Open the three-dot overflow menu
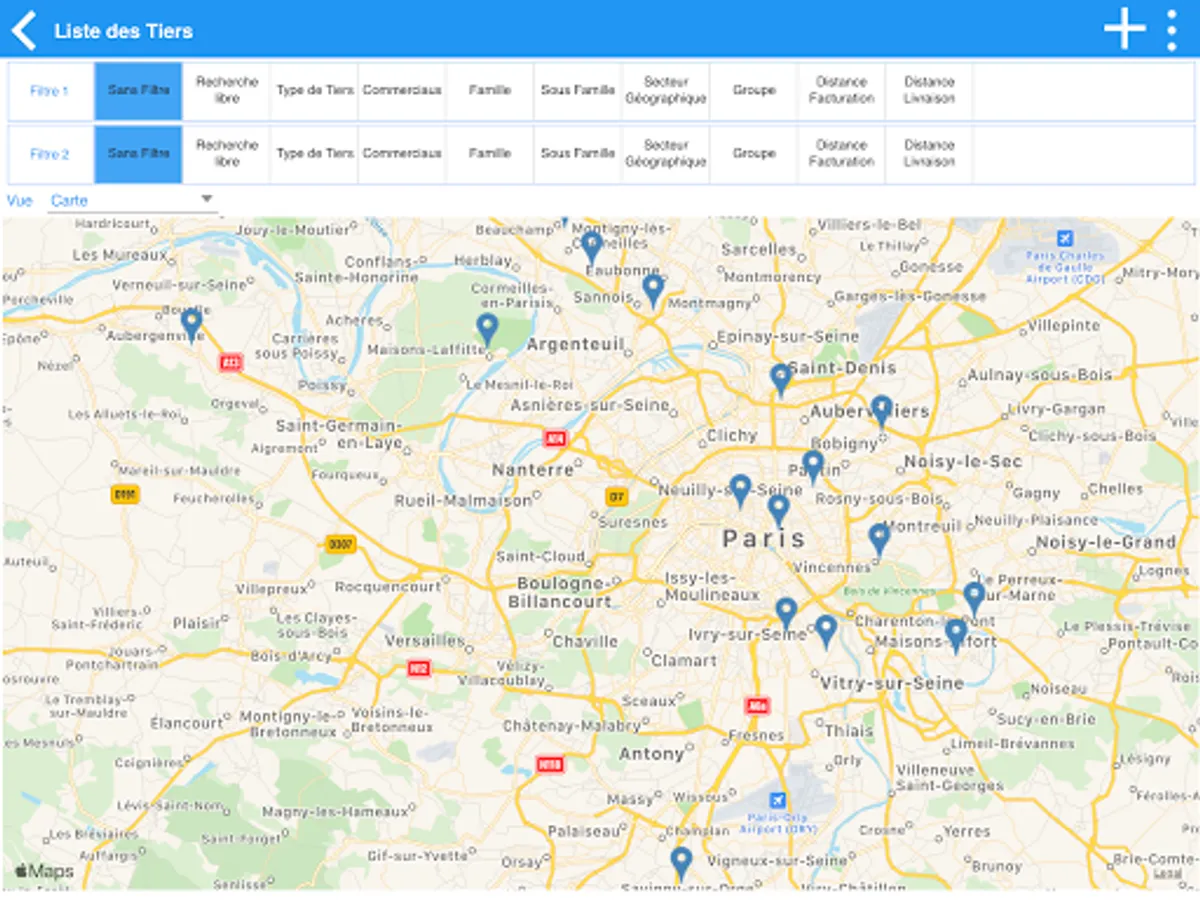Screen dimensions: 1200x900 click(x=1172, y=30)
